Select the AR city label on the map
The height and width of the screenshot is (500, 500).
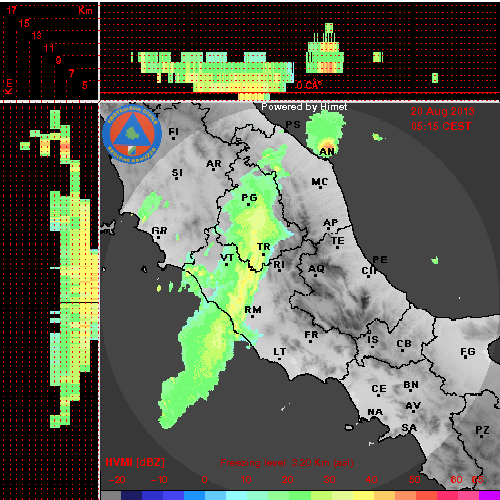[x=214, y=164]
